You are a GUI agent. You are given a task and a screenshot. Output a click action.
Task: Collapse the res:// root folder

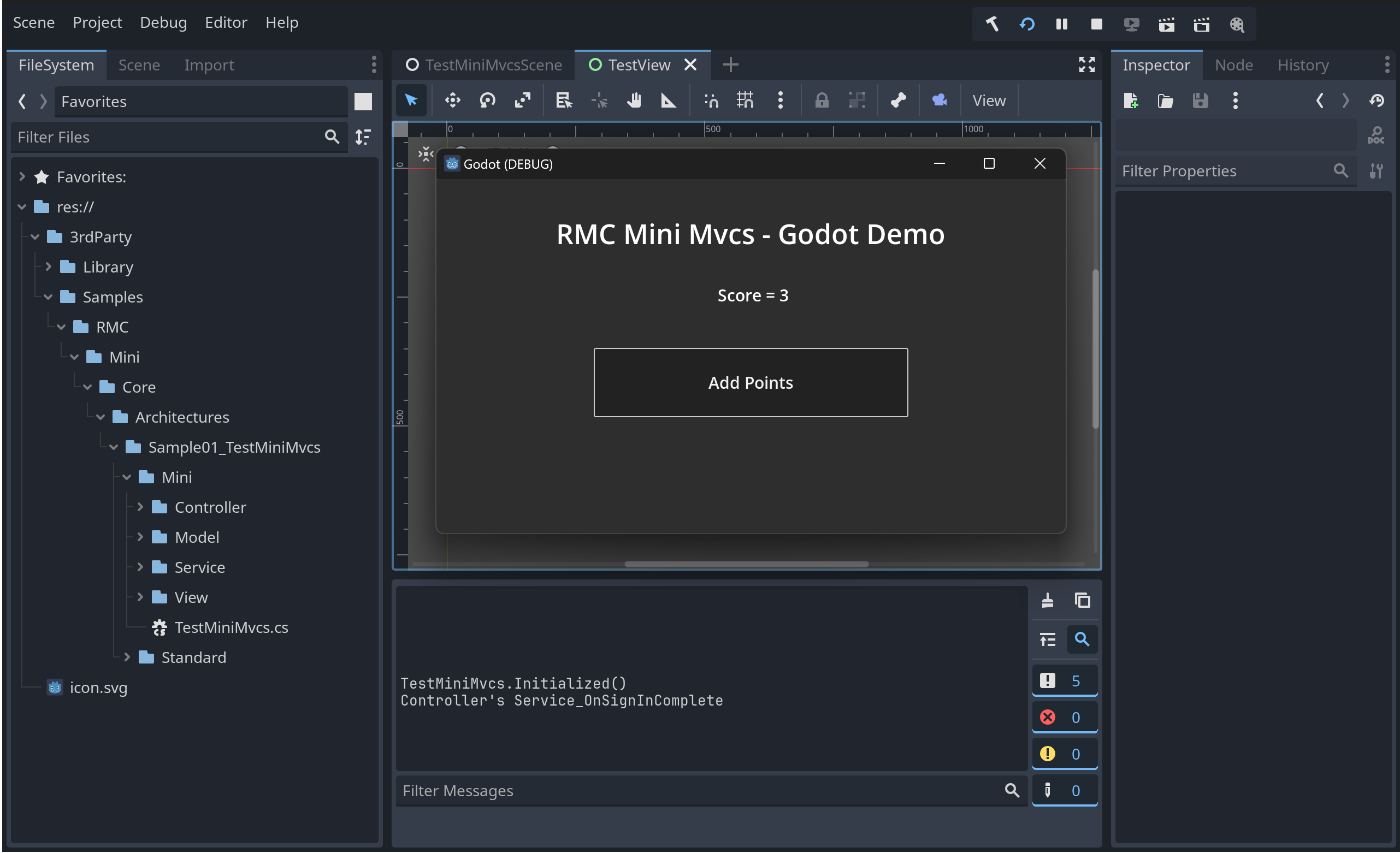coord(22,207)
